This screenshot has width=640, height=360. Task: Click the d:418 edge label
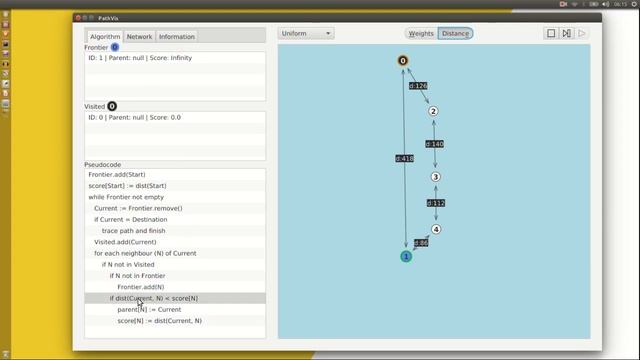[x=404, y=158]
